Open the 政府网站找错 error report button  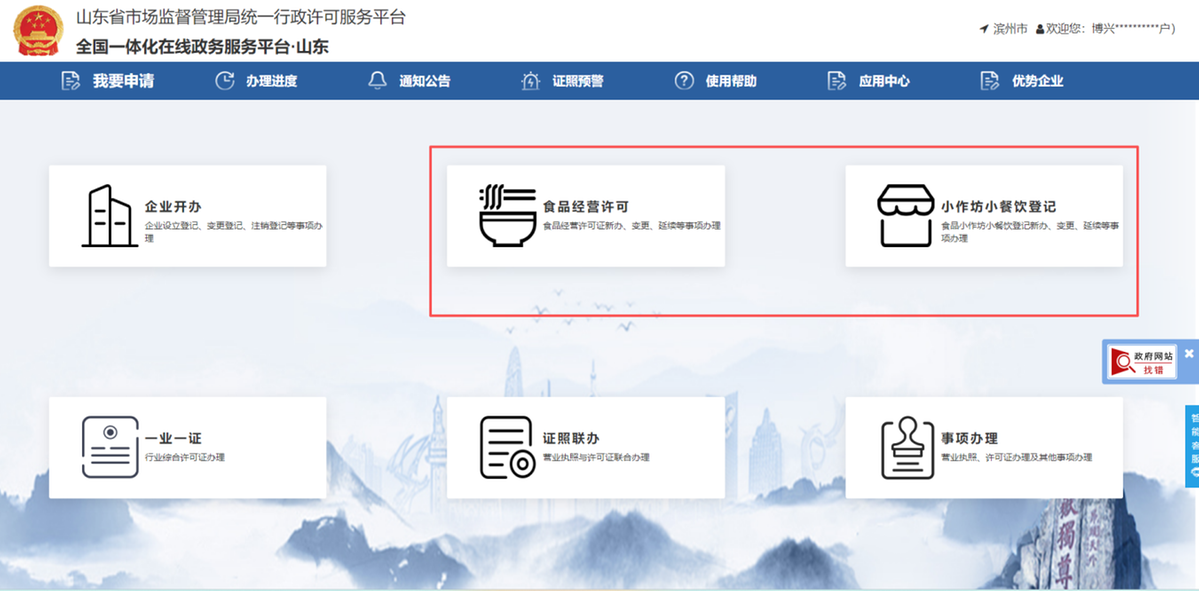1142,362
